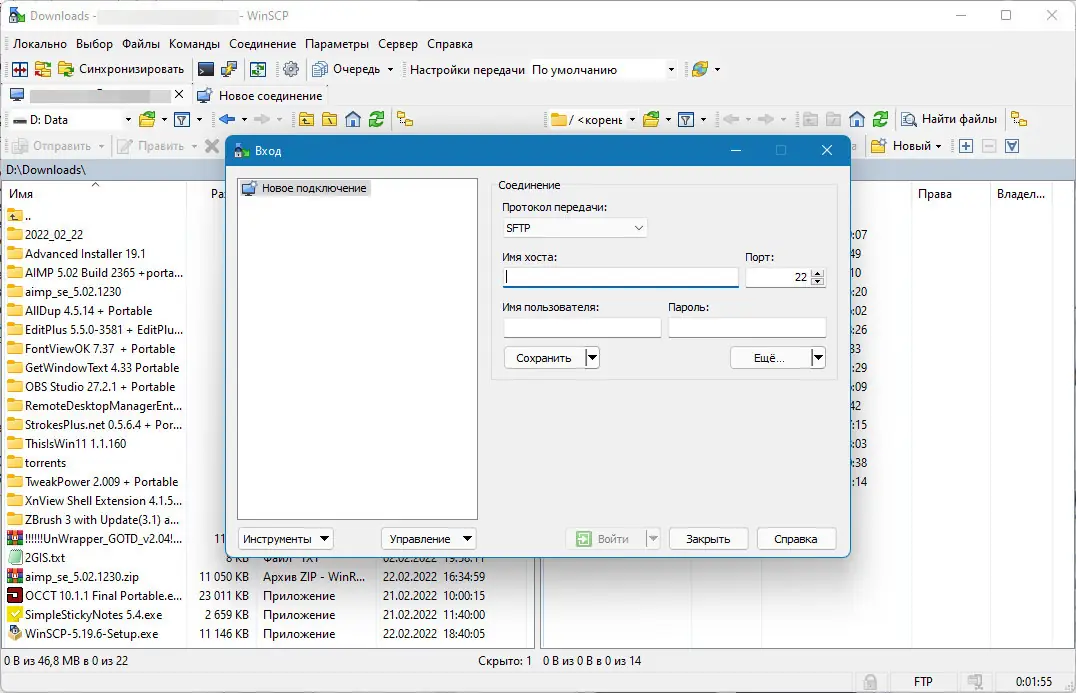Click the Пароль field
Image resolution: width=1076 pixels, height=693 pixels.
point(747,327)
